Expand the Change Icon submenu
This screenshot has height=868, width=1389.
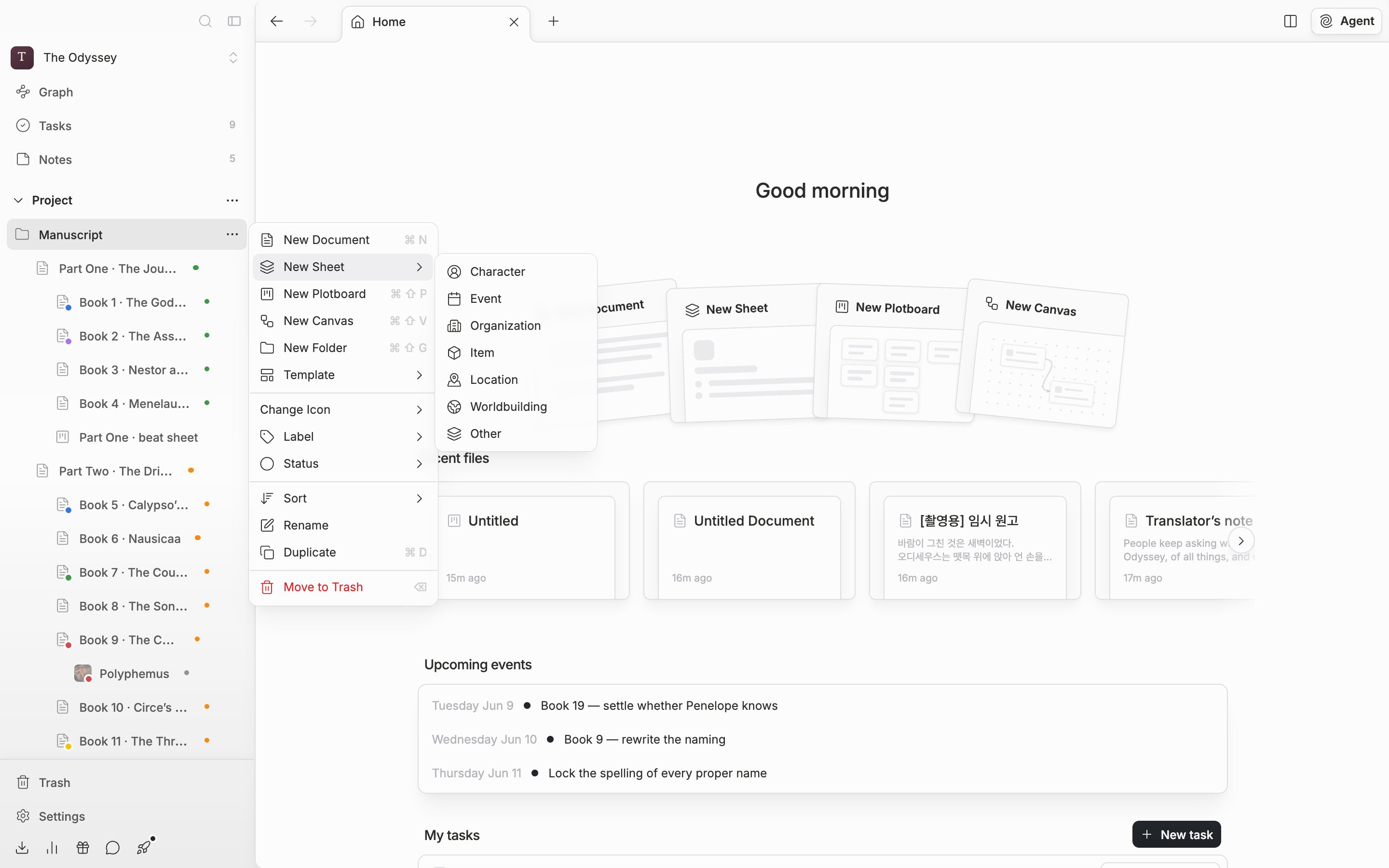(x=342, y=409)
